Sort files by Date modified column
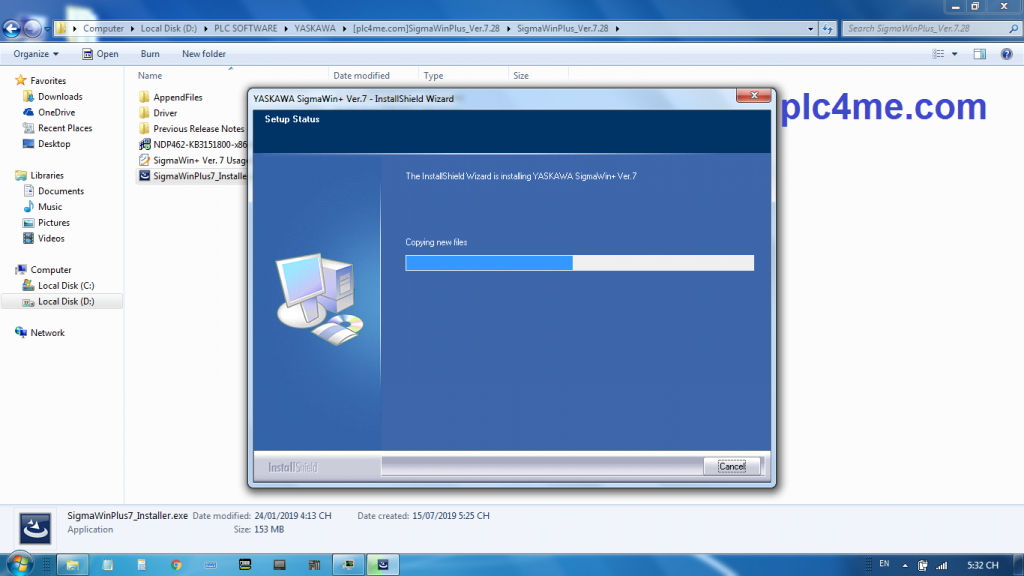Viewport: 1024px width, 576px height. (x=373, y=76)
